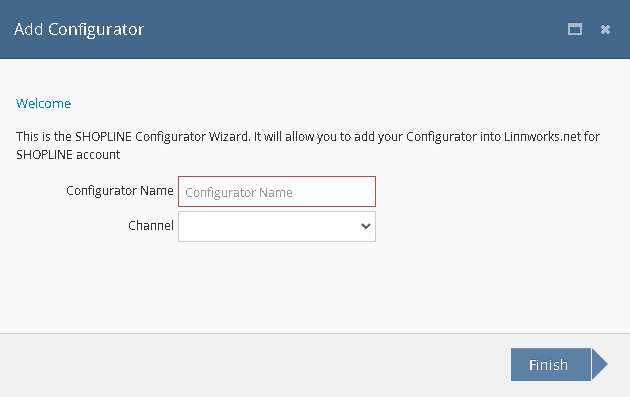Click the window restore icon in header
The height and width of the screenshot is (397, 630).
575,29
